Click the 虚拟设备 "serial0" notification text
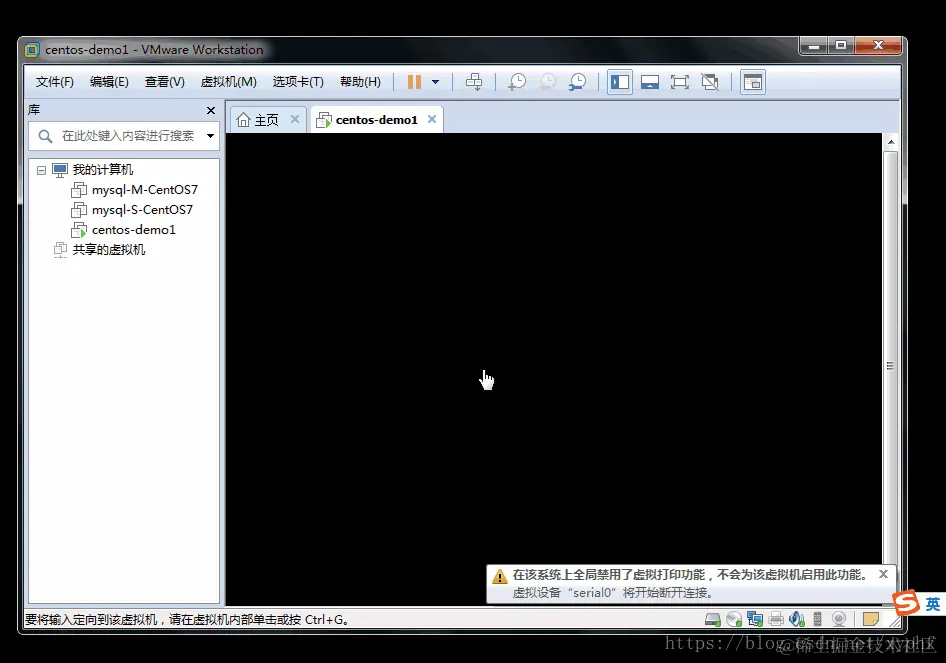 coord(613,593)
